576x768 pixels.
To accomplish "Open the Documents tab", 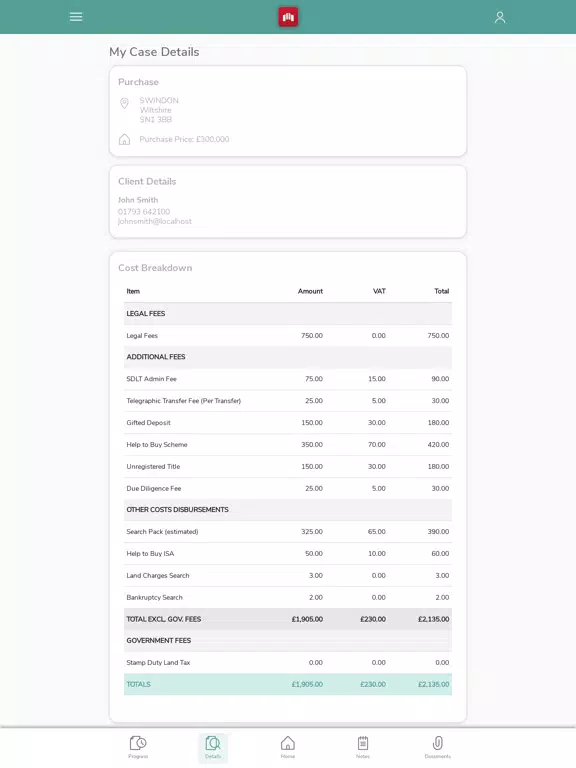I will point(437,747).
